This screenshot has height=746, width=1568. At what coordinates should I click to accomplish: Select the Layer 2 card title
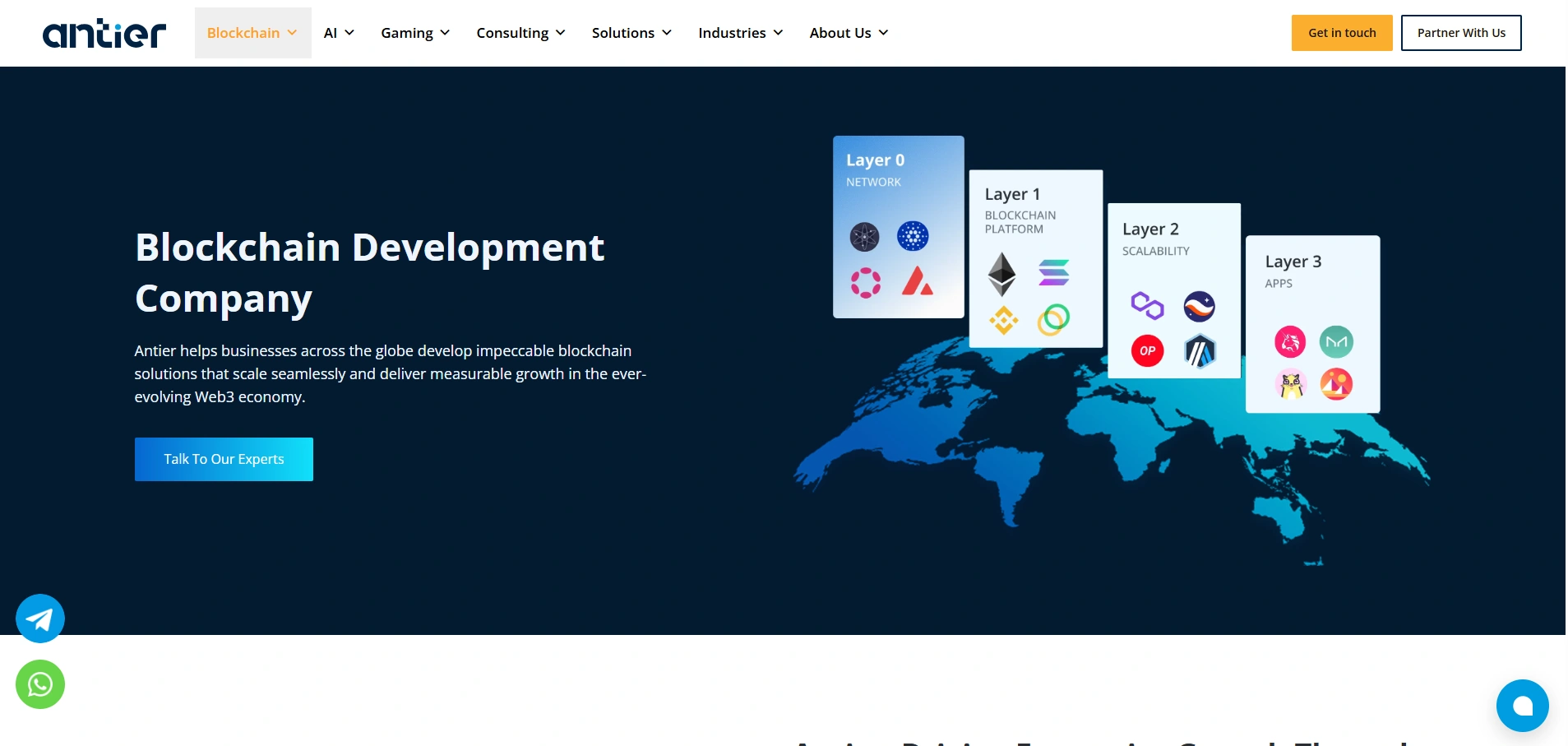1150,229
